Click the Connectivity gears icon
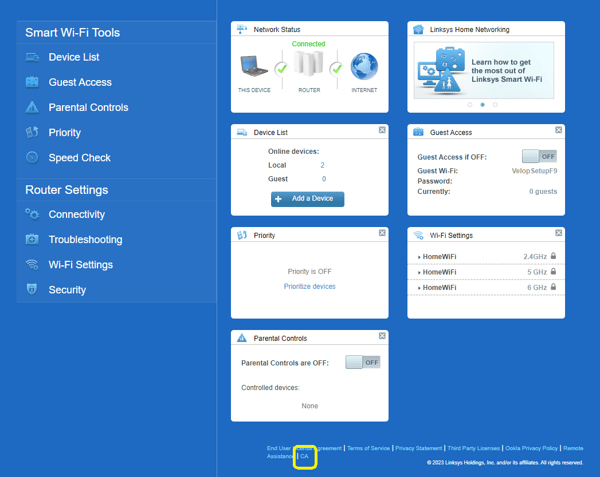Image resolution: width=600 pixels, height=477 pixels. click(32, 214)
